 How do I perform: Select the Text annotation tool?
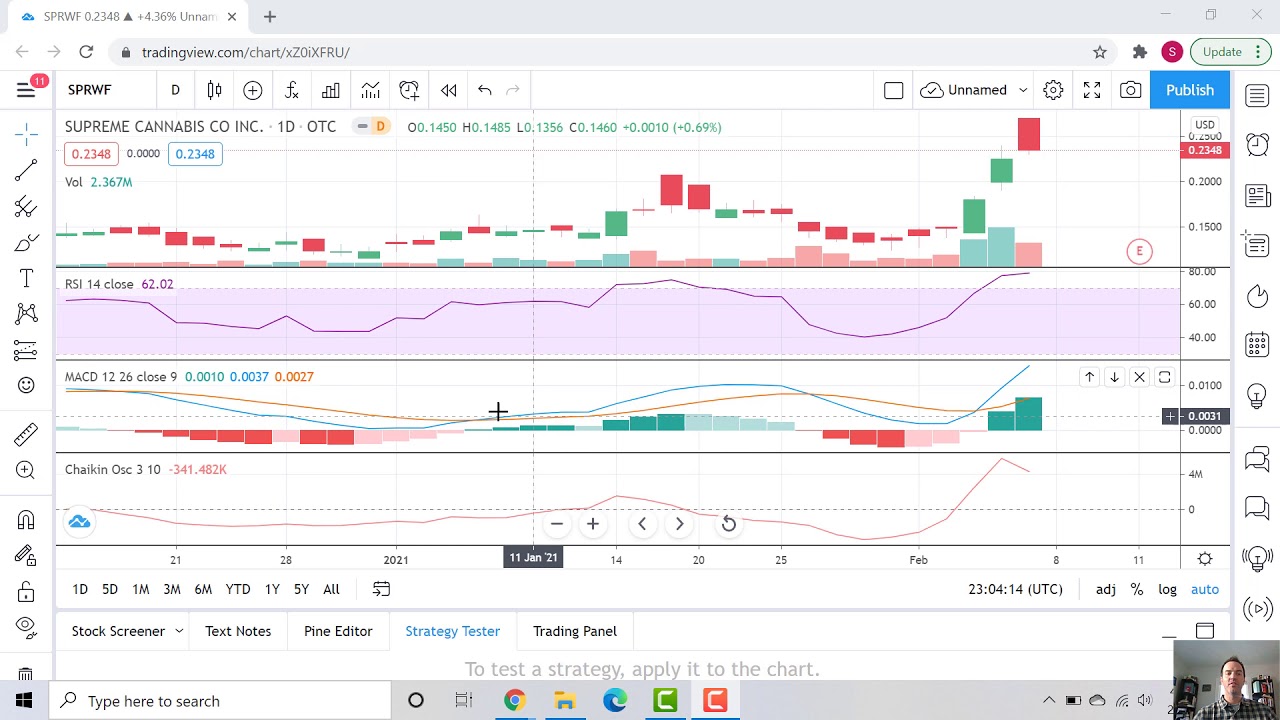[26, 279]
